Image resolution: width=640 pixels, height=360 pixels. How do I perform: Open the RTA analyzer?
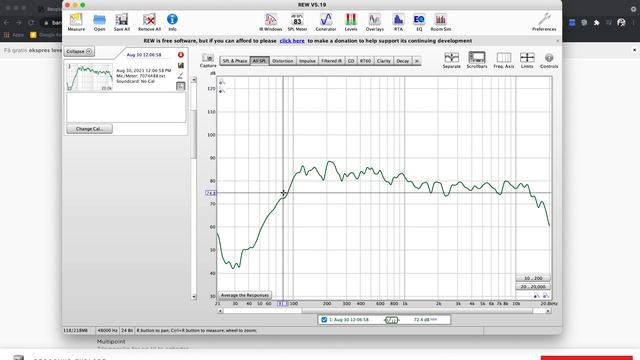[x=398, y=22]
